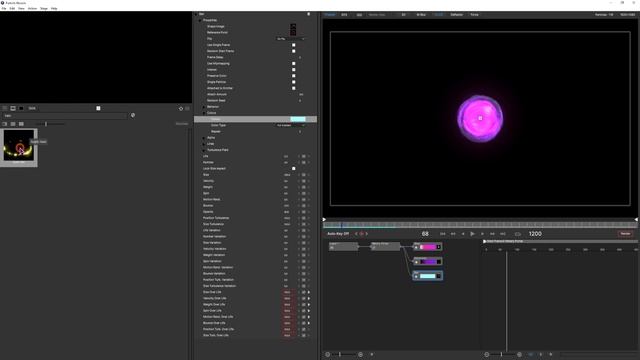
Task: Toggle Preserve Color checkbox
Action: [x=293, y=76]
